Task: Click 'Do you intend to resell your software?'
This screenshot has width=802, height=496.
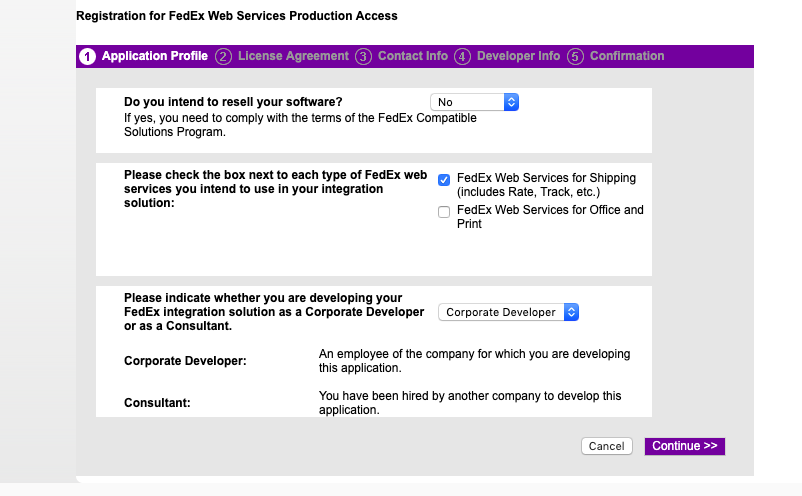Action: click(x=233, y=102)
